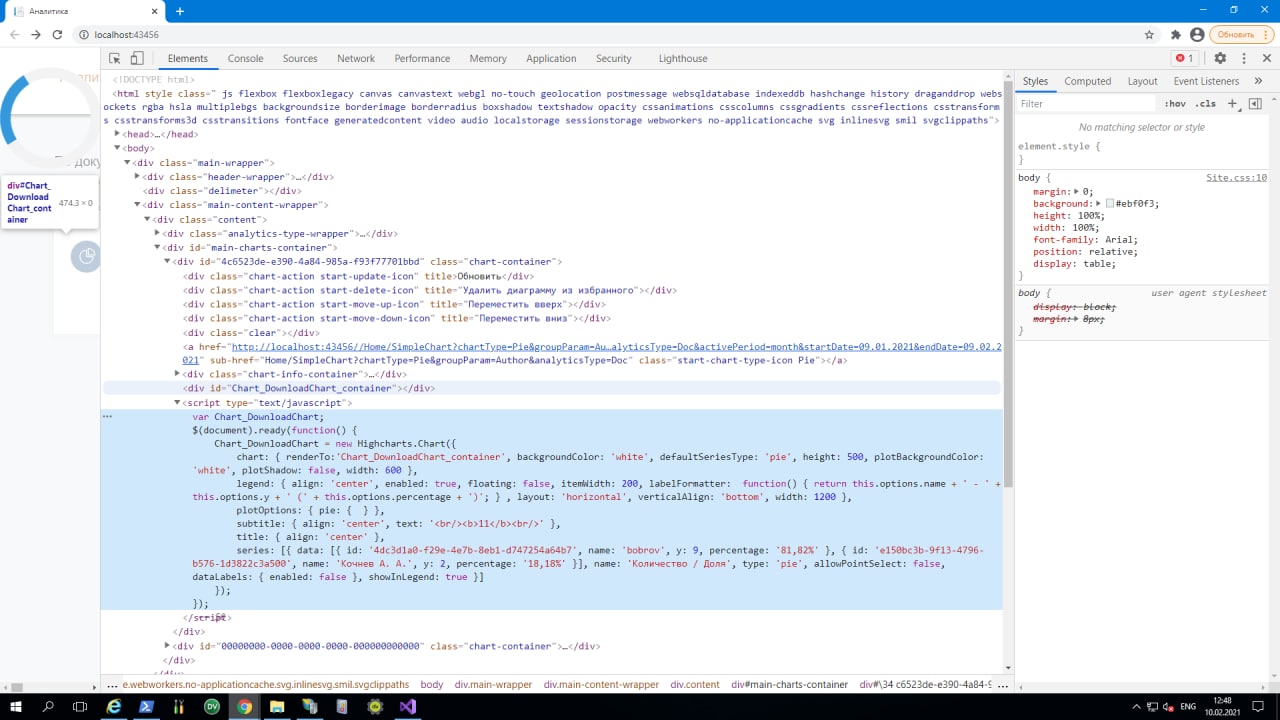Collapse the script text/javascript node
The width and height of the screenshot is (1280, 720).
[x=178, y=402]
